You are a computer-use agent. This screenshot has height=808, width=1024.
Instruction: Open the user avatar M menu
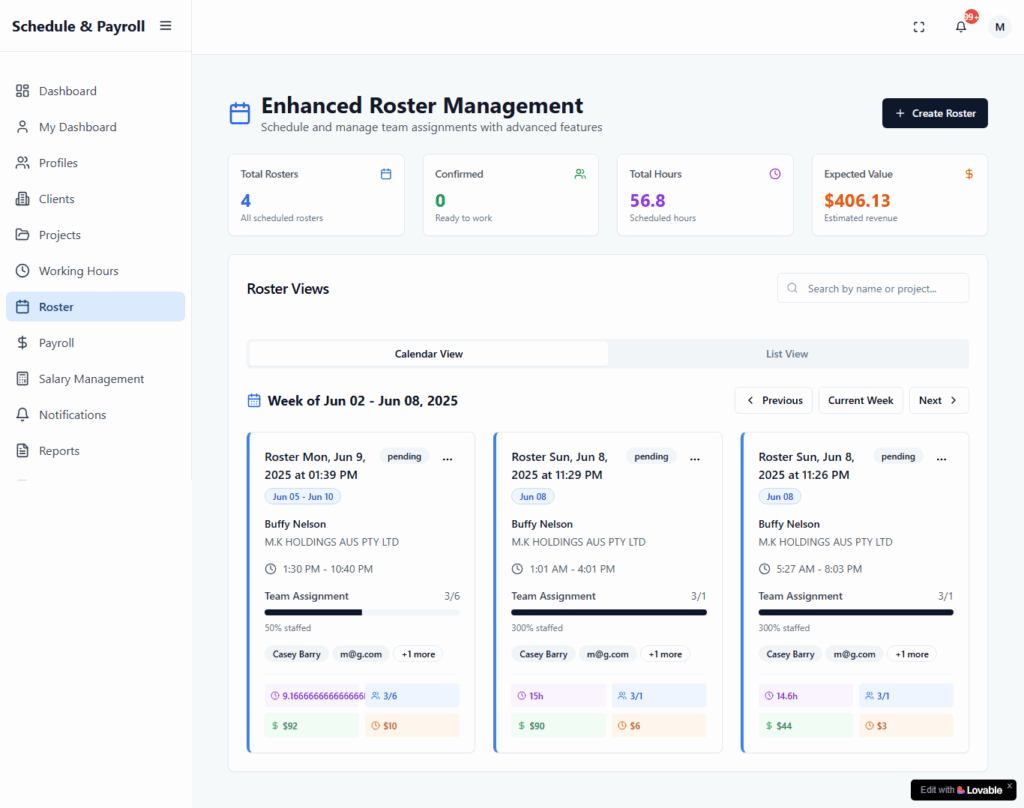(999, 27)
